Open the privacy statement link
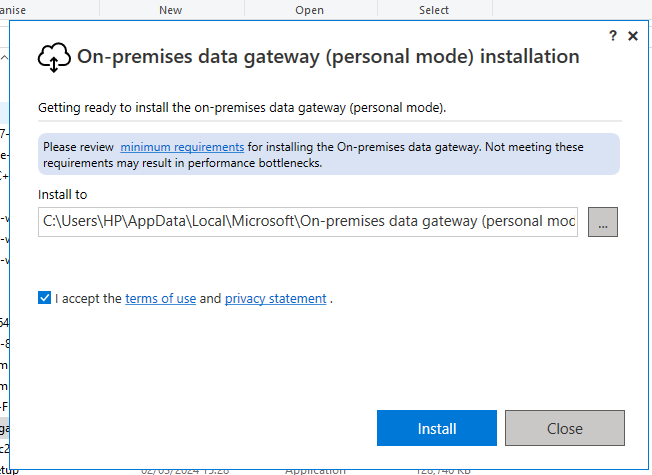 pyautogui.click(x=276, y=299)
